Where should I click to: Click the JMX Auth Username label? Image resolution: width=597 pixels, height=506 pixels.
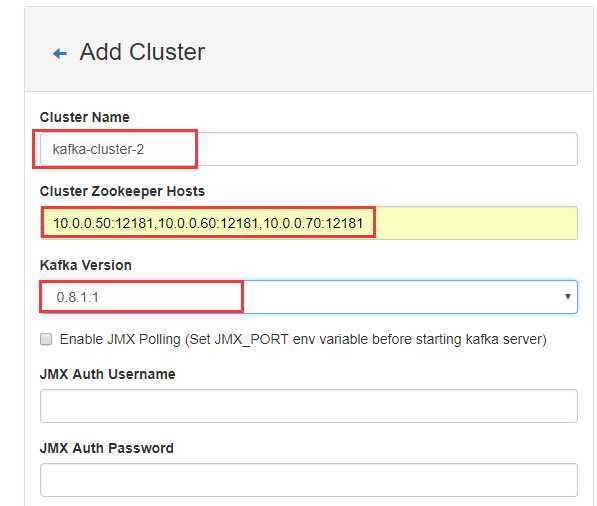[107, 374]
